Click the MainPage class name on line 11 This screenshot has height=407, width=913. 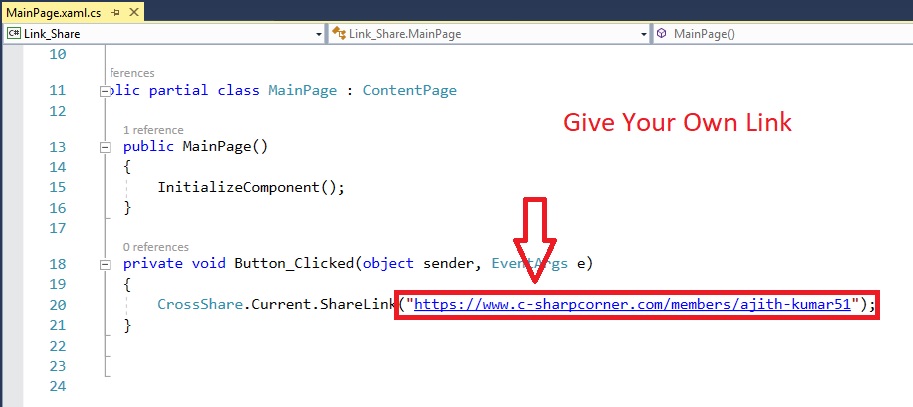tap(302, 90)
